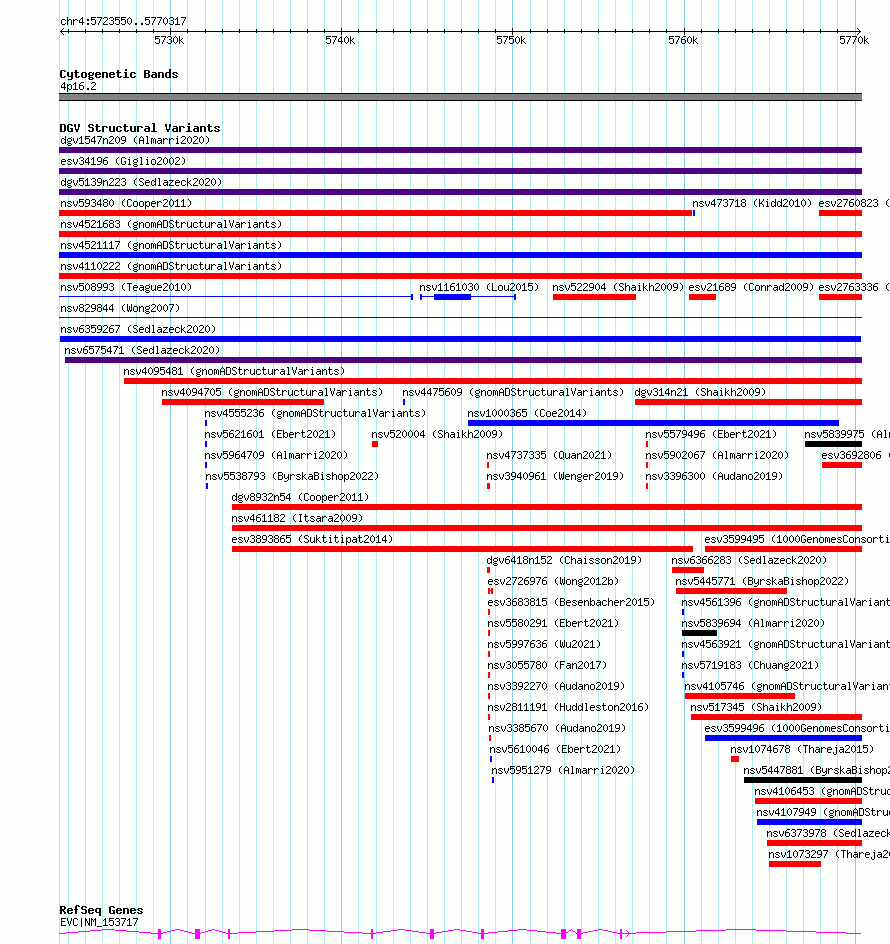
Task: Open the EVC|NM_153717 gene label
Action: (99, 922)
